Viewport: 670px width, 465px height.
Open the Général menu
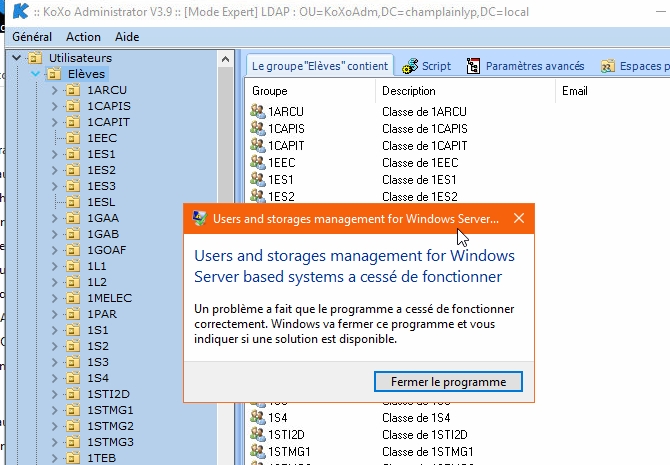32,37
